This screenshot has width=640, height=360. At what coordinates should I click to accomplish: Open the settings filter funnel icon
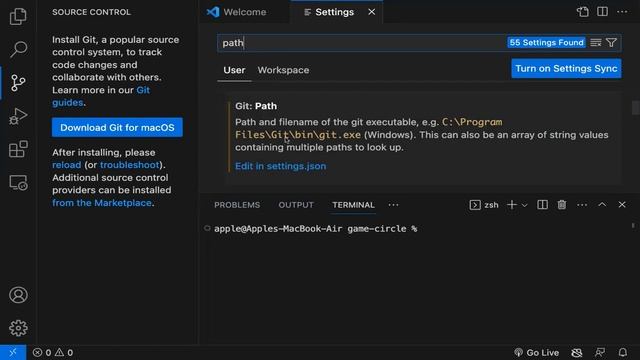611,42
